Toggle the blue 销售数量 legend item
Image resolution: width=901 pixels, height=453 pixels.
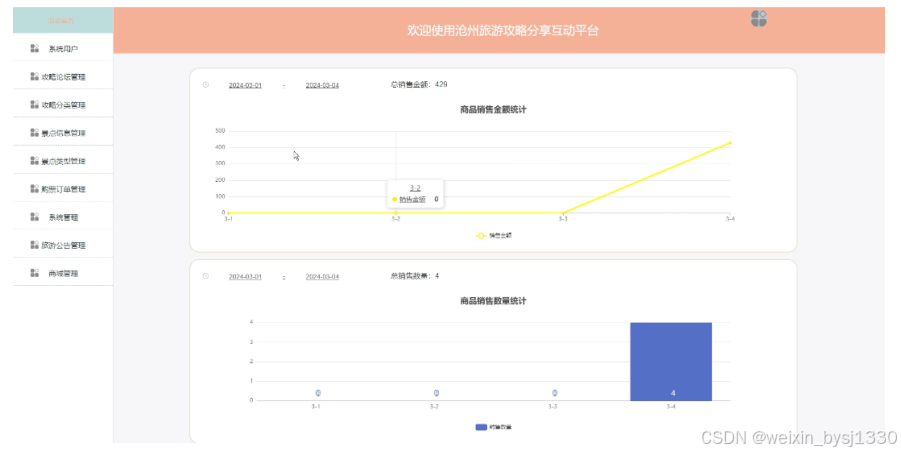(x=494, y=427)
